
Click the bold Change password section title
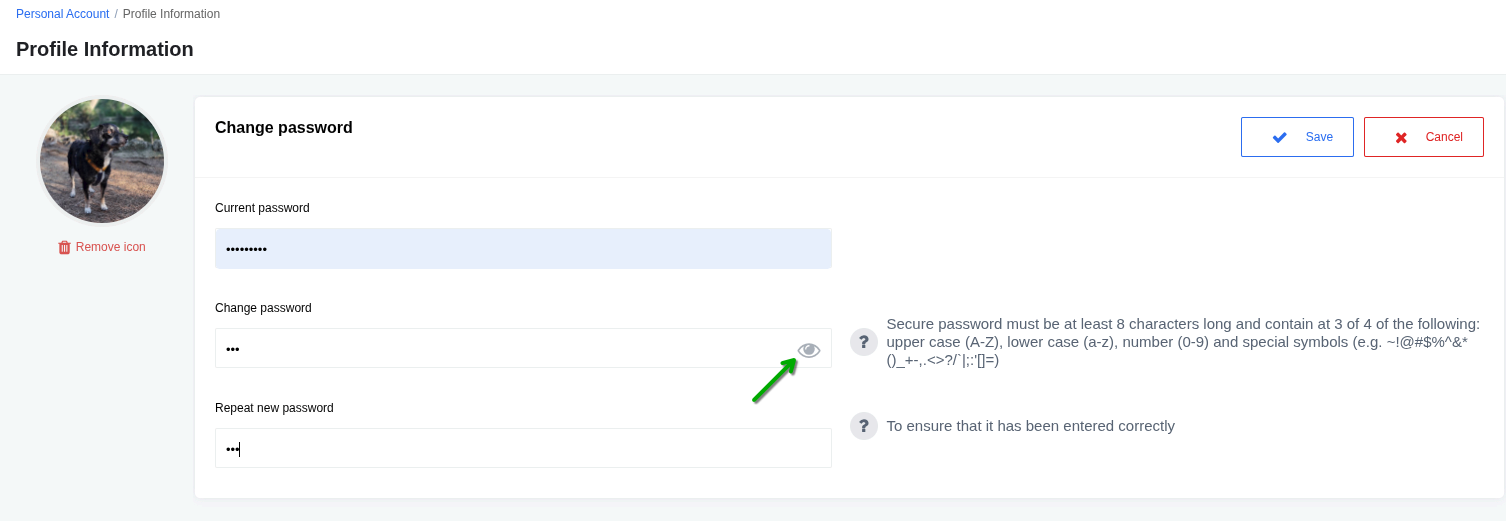[284, 128]
